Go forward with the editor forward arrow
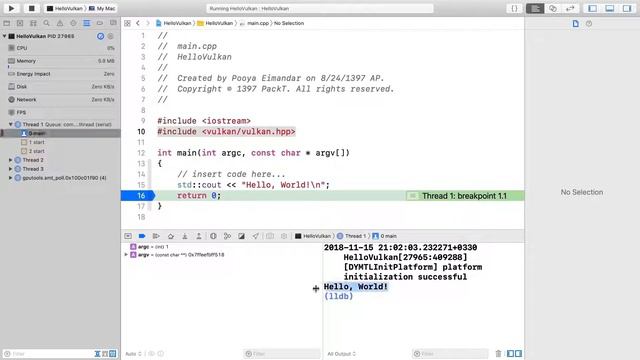 coord(148,23)
